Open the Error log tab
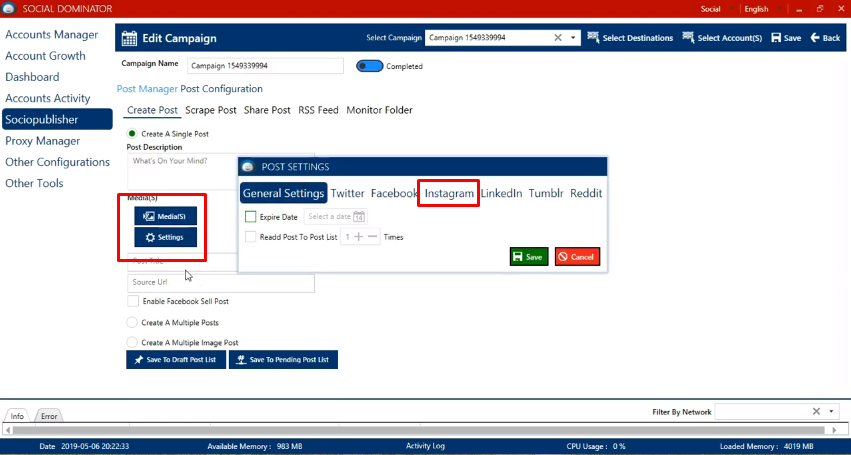This screenshot has height=455, width=851. pyautogui.click(x=49, y=416)
